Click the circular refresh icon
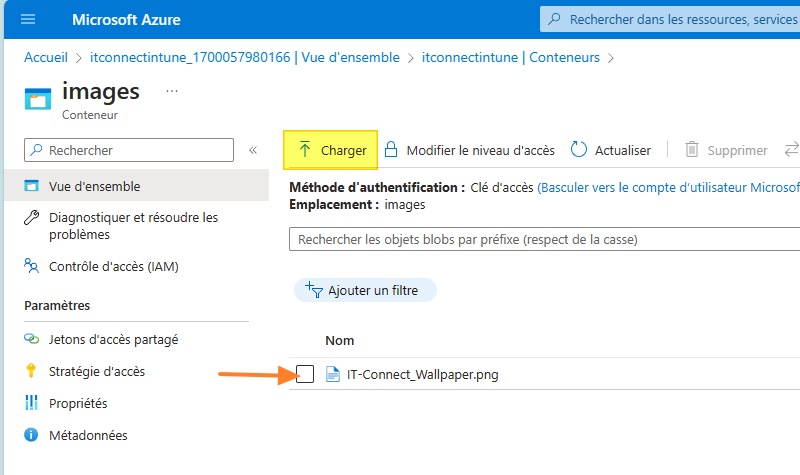Viewport: 800px width, 475px height. tap(579, 149)
